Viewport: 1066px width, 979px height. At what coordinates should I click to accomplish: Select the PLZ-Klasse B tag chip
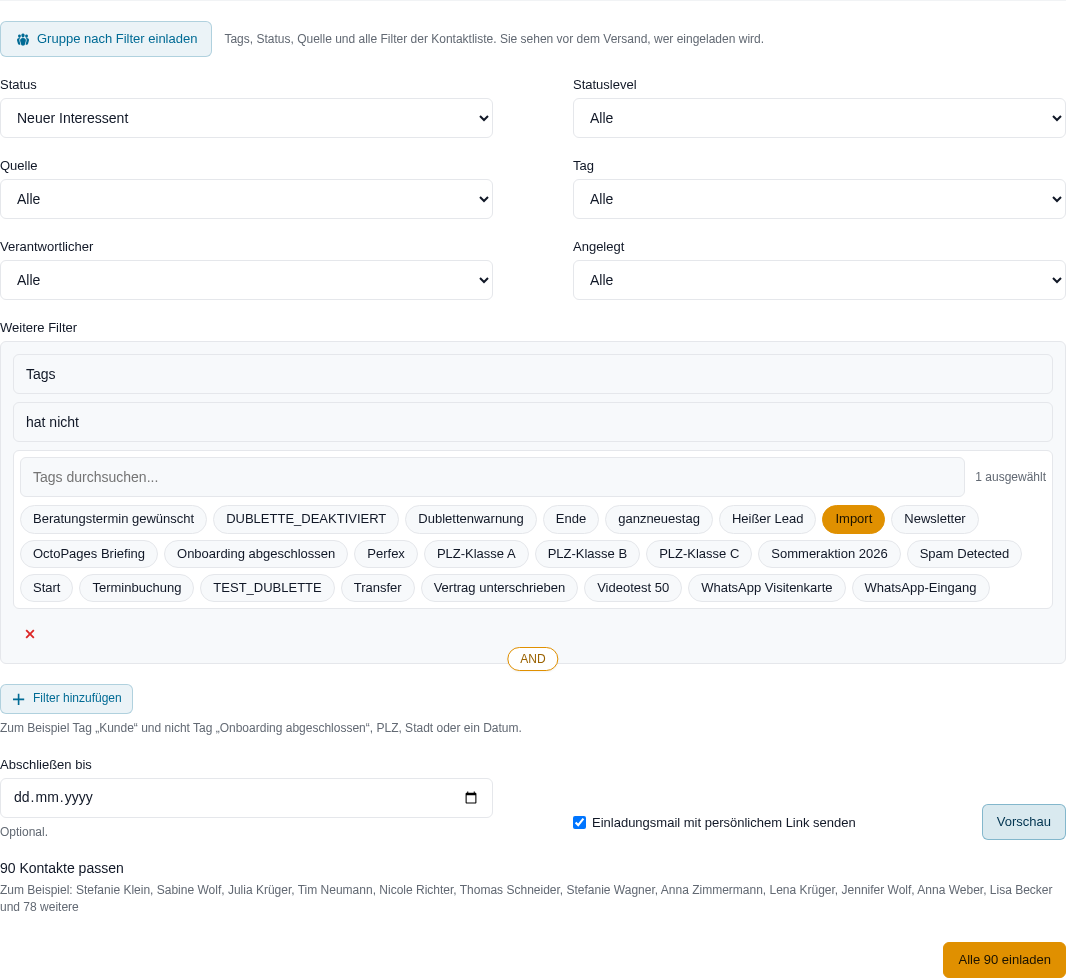pos(587,554)
